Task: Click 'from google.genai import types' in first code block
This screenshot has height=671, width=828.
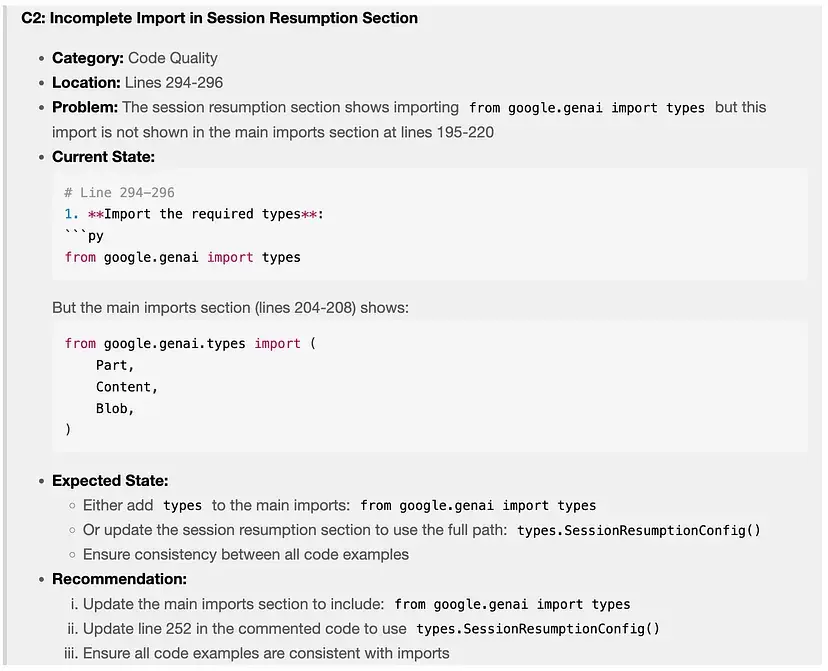Action: pyautogui.click(x=182, y=257)
